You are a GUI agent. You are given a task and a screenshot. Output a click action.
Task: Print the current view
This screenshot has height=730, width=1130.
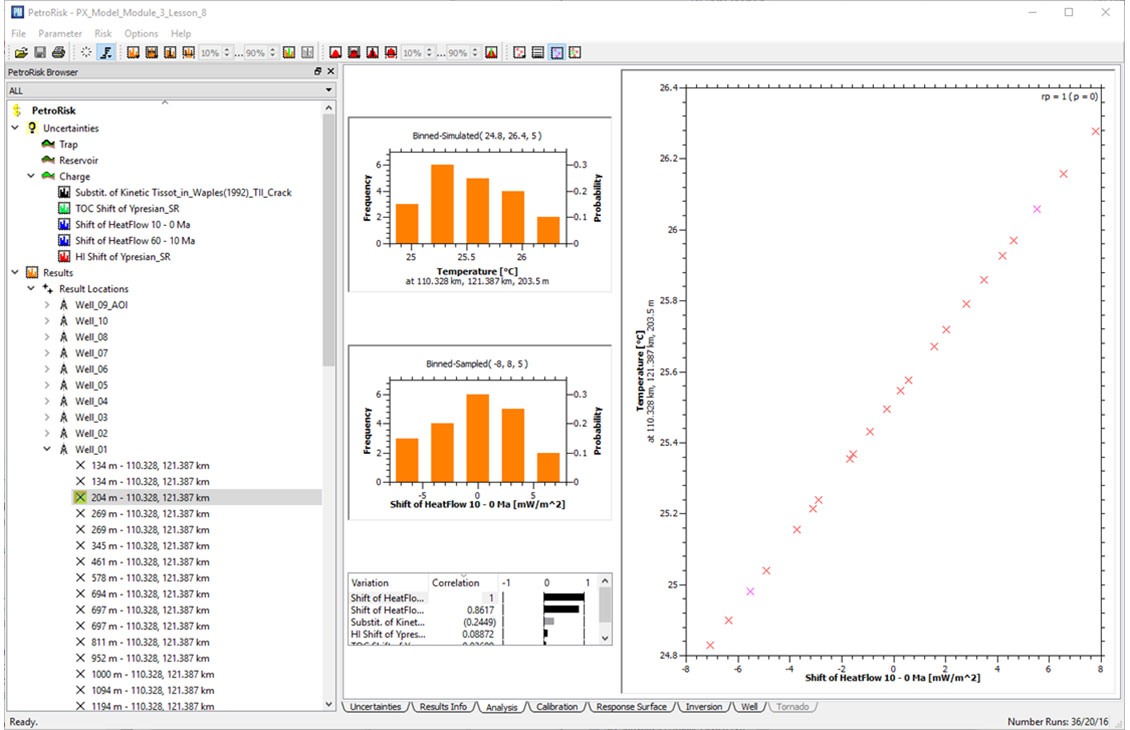[59, 52]
